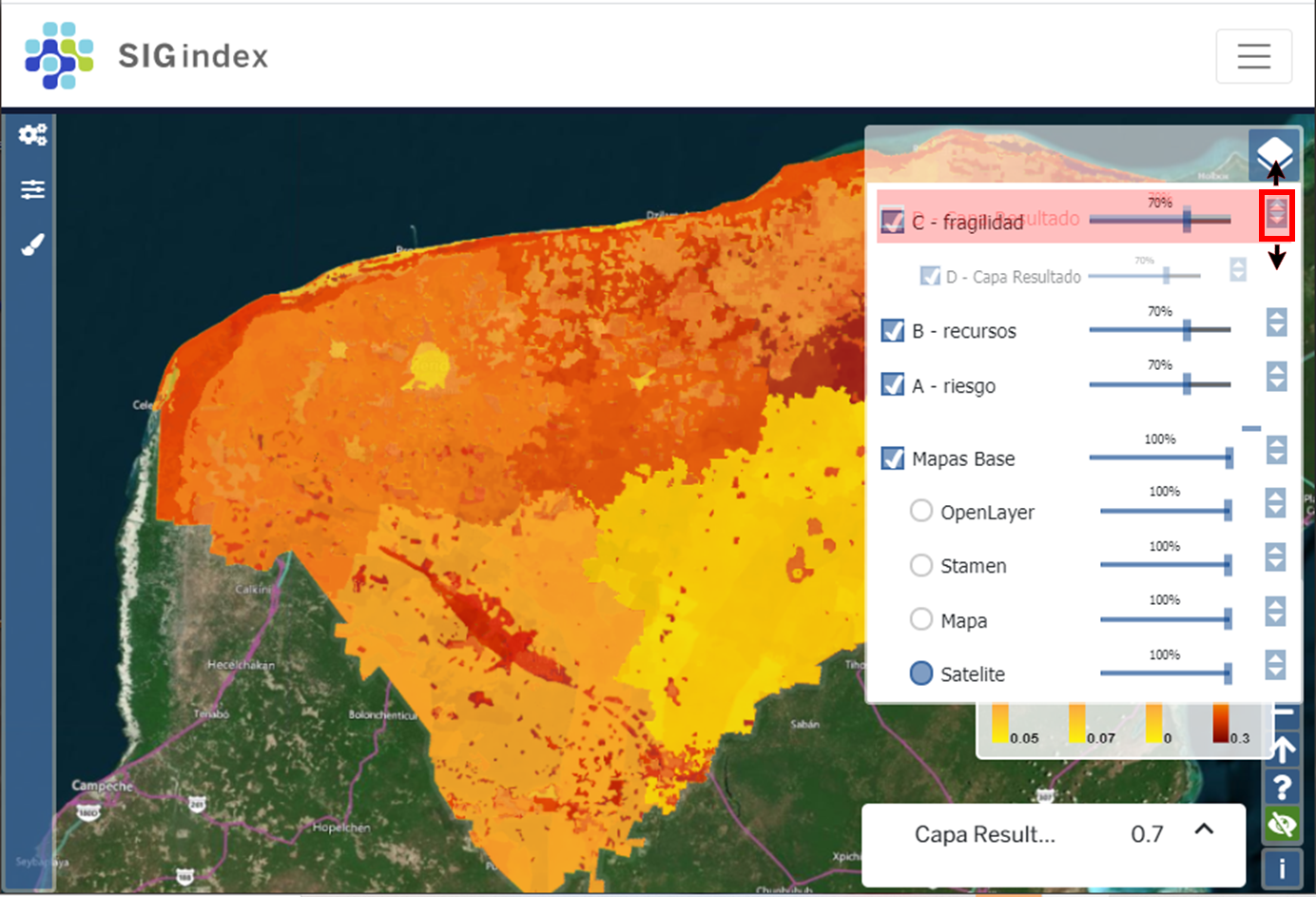This screenshot has width=1316, height=897.
Task: Click the Mapa opacity slider
Action: point(1166,619)
